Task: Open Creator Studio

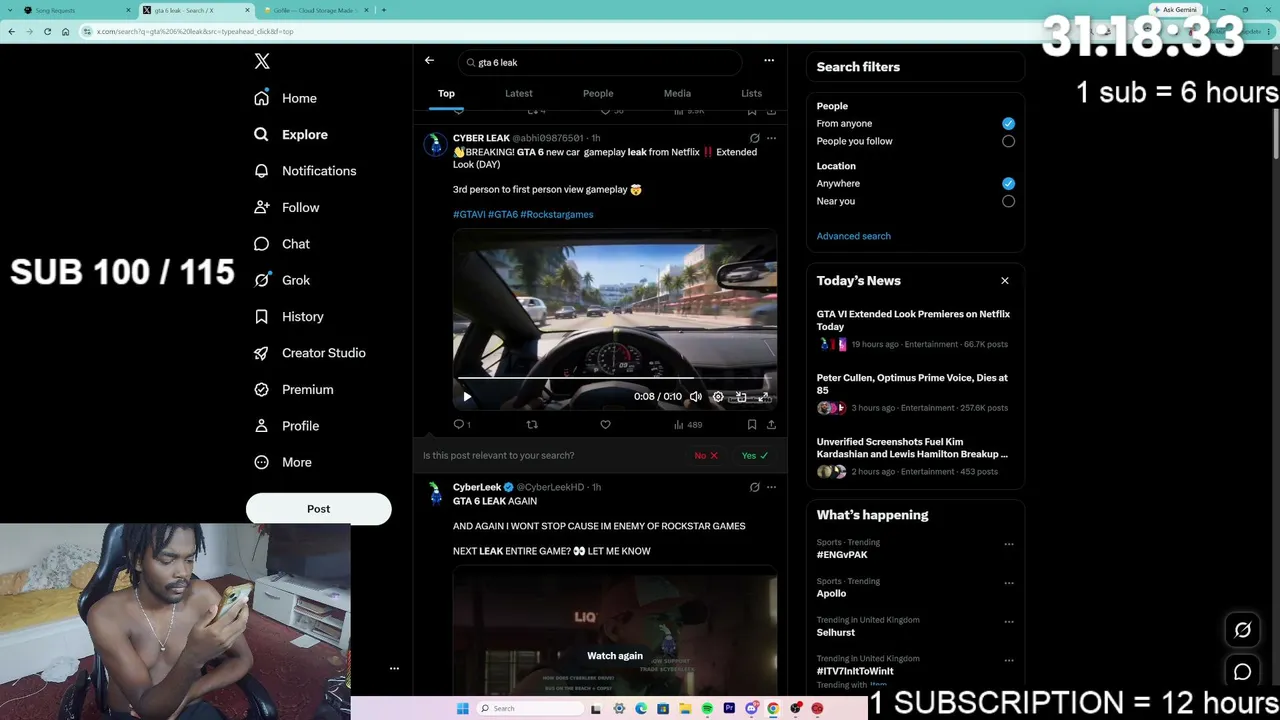Action: [309, 353]
